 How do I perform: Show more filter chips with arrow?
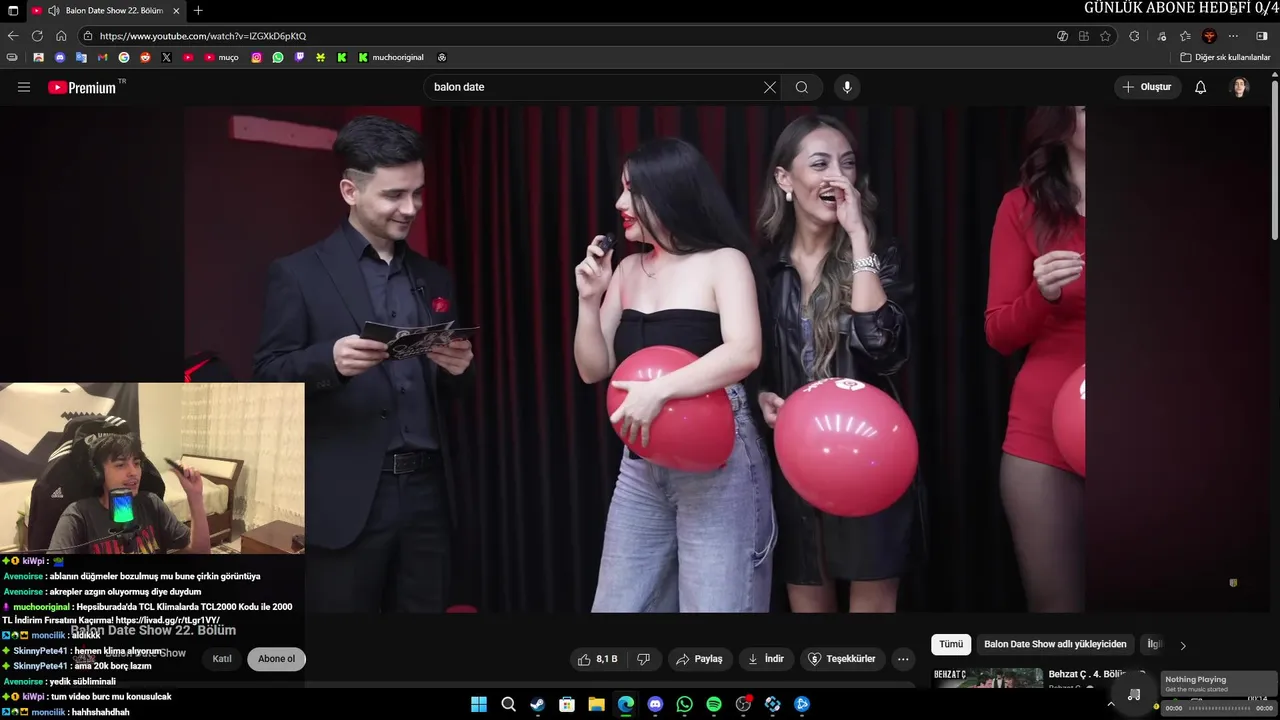1183,645
